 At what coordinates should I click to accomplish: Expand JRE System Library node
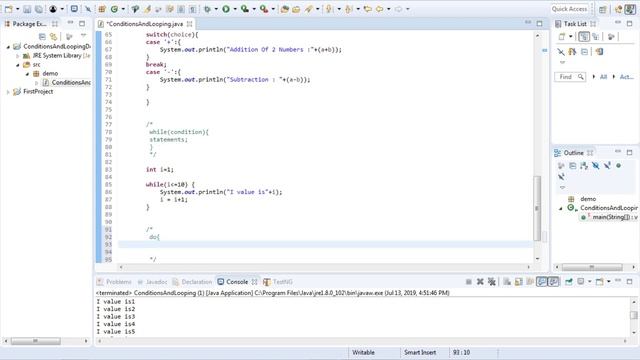point(18,56)
